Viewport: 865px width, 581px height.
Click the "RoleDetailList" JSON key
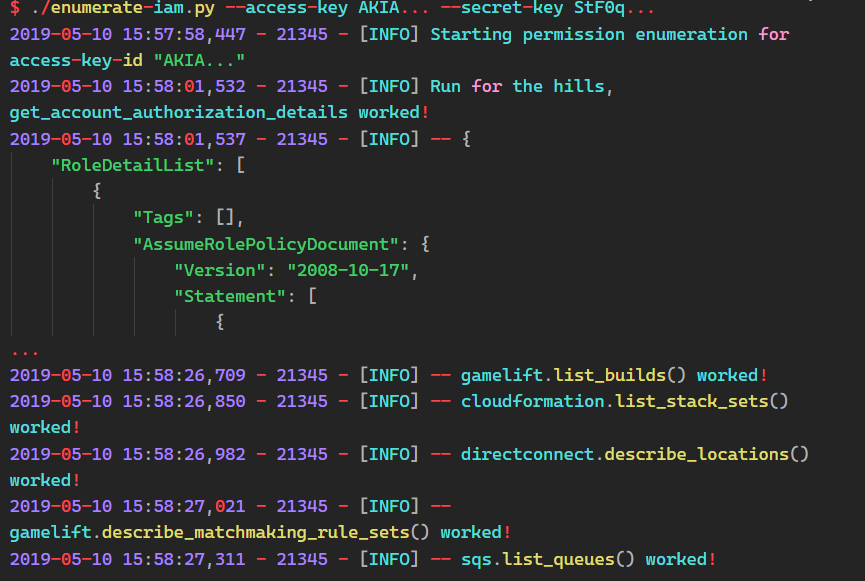(x=138, y=164)
